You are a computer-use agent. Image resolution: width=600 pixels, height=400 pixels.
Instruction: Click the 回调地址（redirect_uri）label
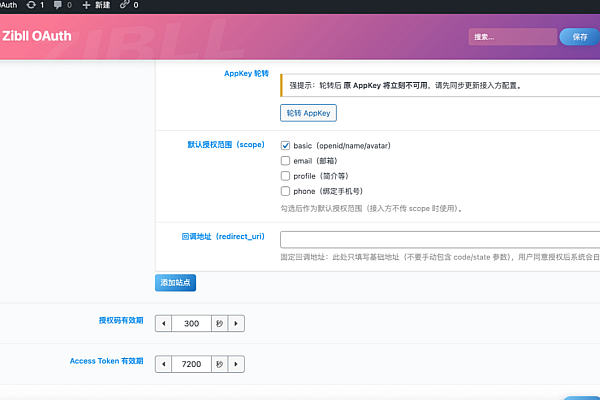pyautogui.click(x=223, y=236)
